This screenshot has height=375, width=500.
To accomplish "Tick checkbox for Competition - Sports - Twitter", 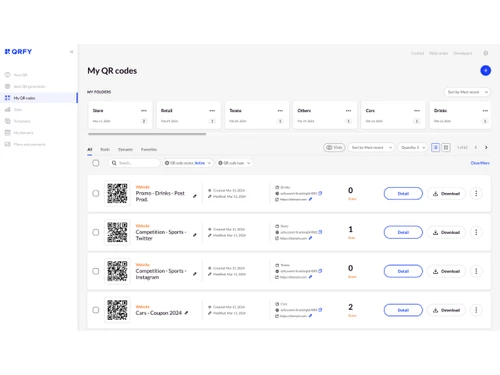I will coord(96,232).
